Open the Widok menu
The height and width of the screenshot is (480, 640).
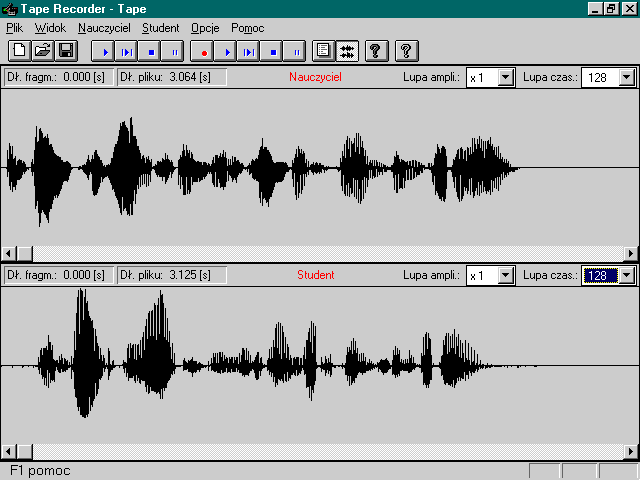pos(50,28)
